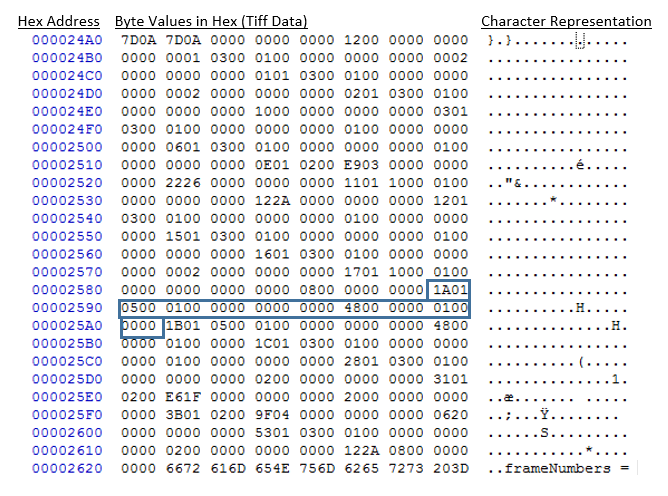The image size is (668, 496).
Task: Select hex address 000024A0
Action: point(67,40)
